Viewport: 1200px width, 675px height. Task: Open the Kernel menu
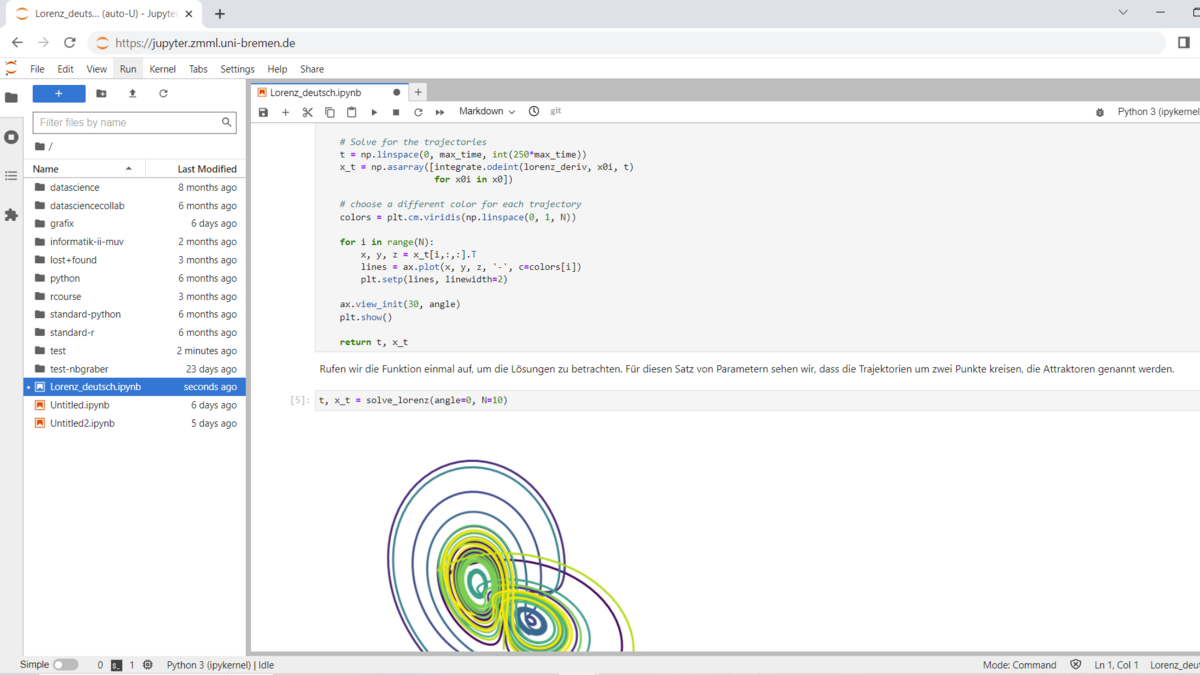162,69
